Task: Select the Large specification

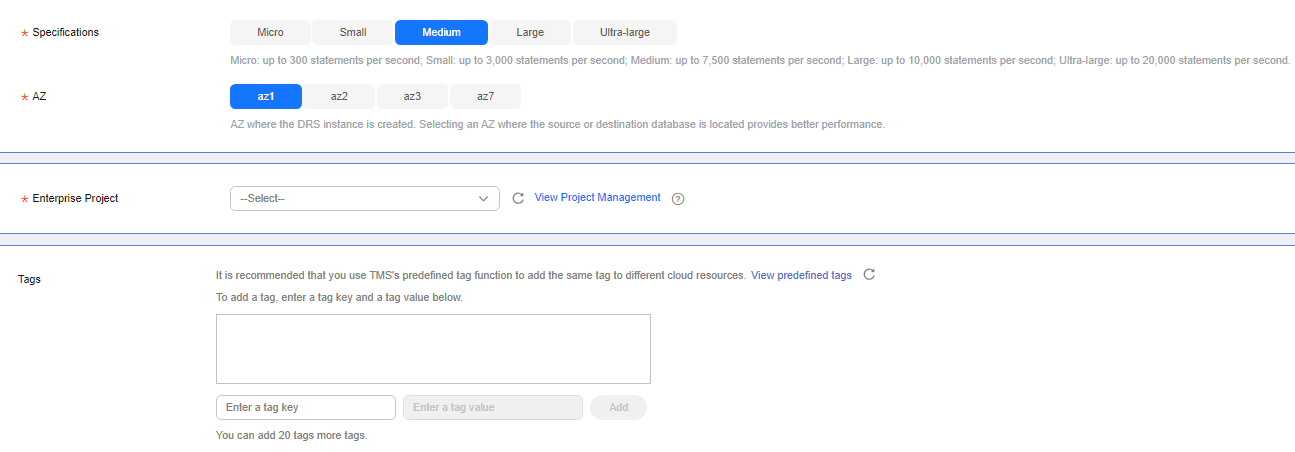Action: pos(530,32)
